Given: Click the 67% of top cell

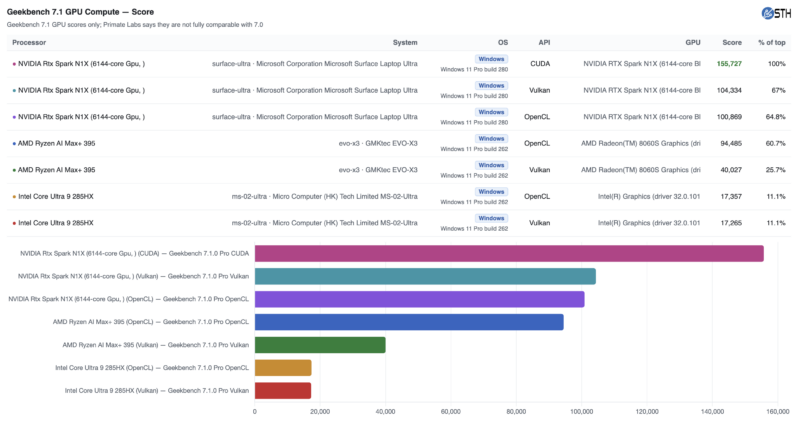Looking at the screenshot, I should click(778, 90).
